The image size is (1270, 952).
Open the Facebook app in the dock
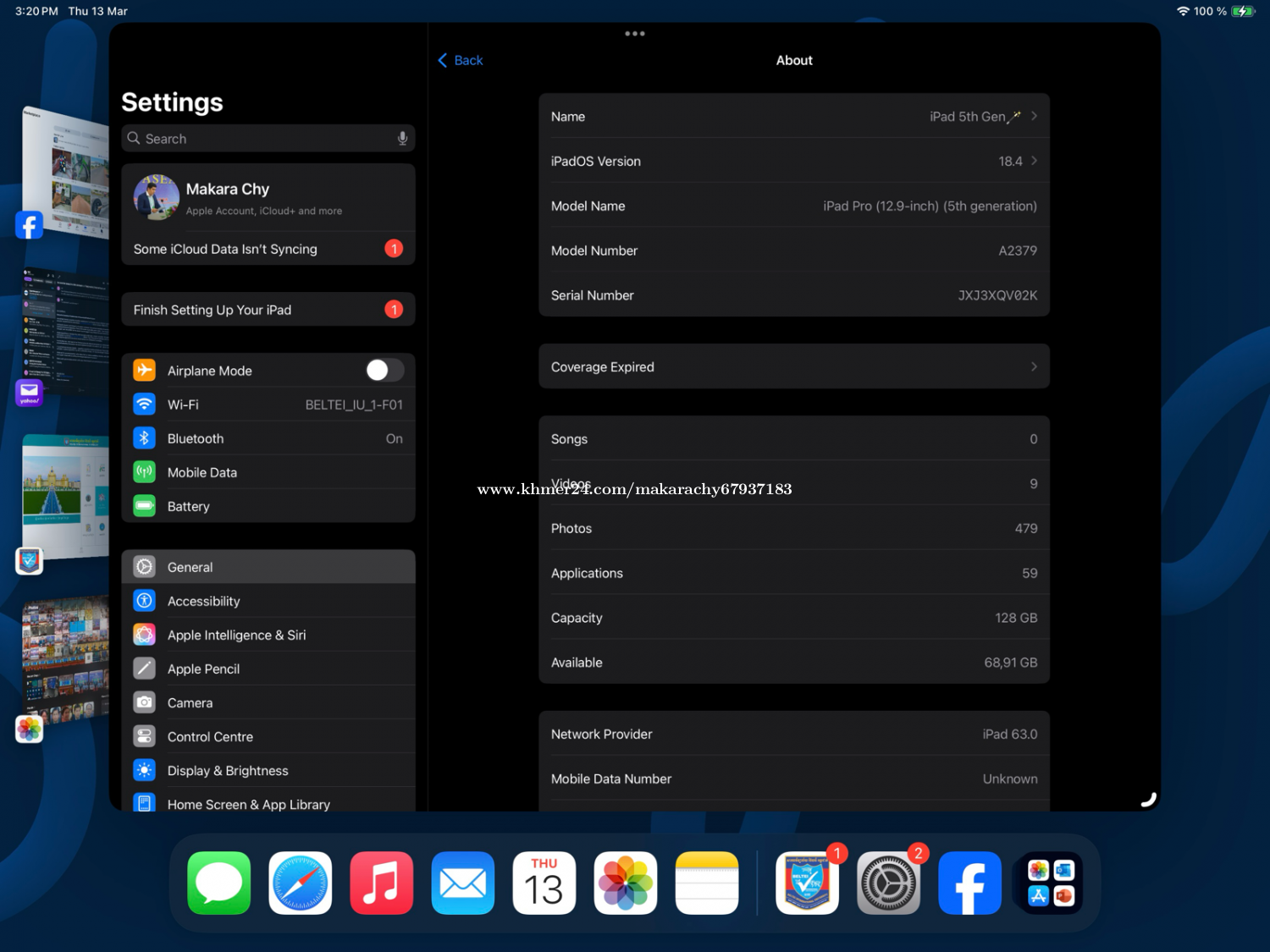point(969,883)
